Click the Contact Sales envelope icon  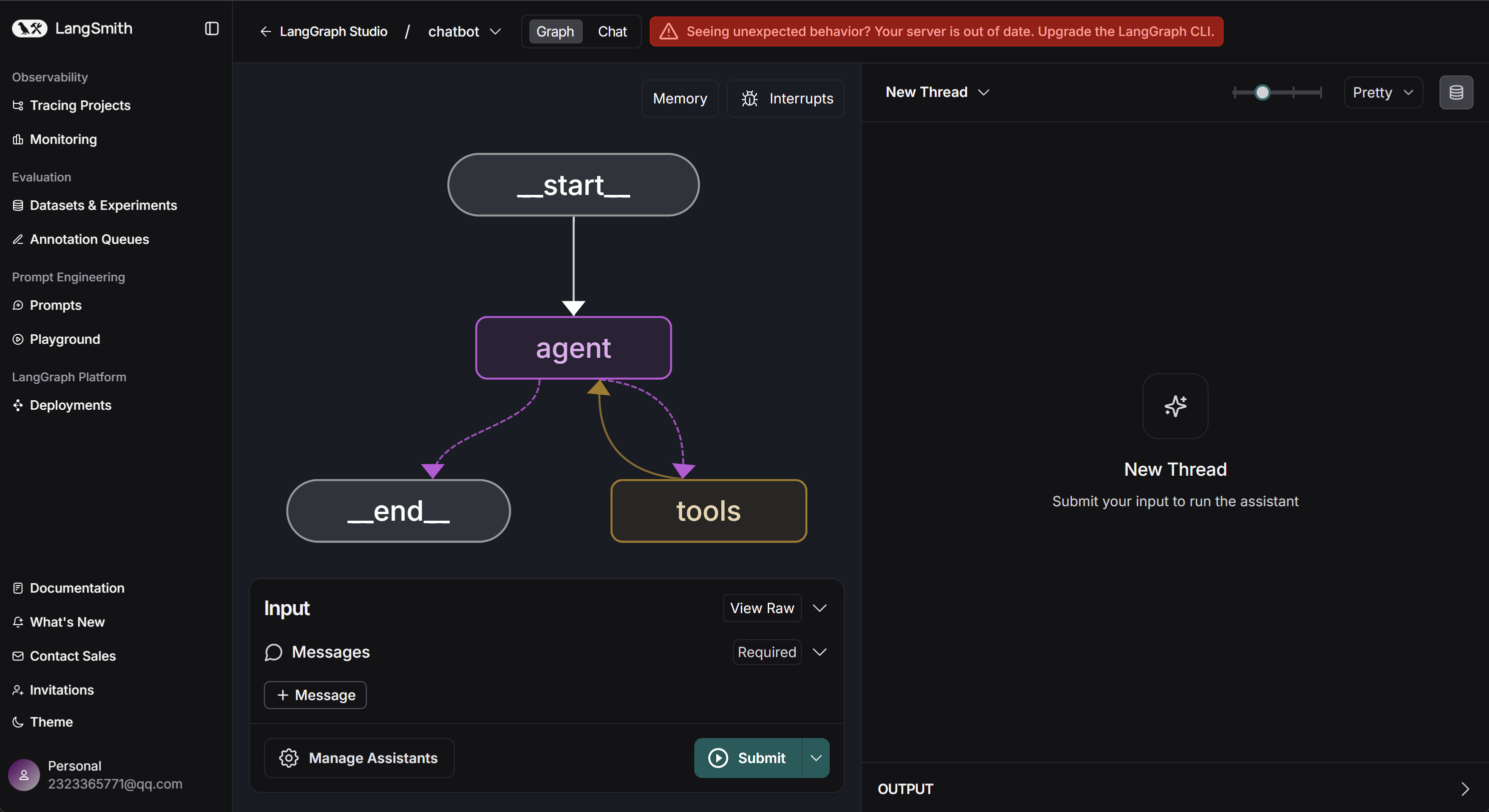coord(18,656)
